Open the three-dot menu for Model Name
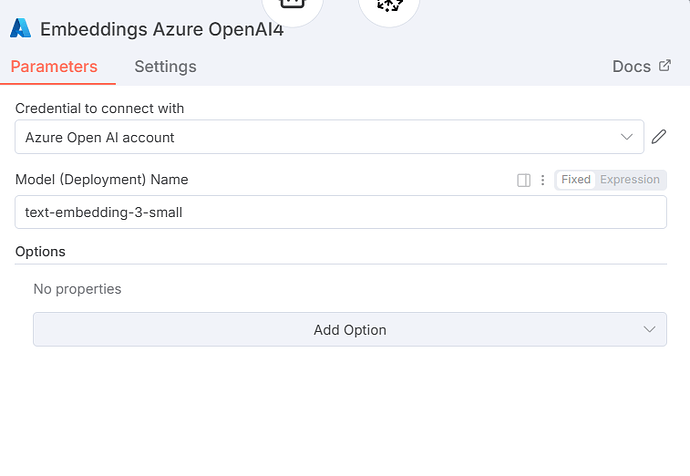The width and height of the screenshot is (690, 476). pyautogui.click(x=543, y=180)
